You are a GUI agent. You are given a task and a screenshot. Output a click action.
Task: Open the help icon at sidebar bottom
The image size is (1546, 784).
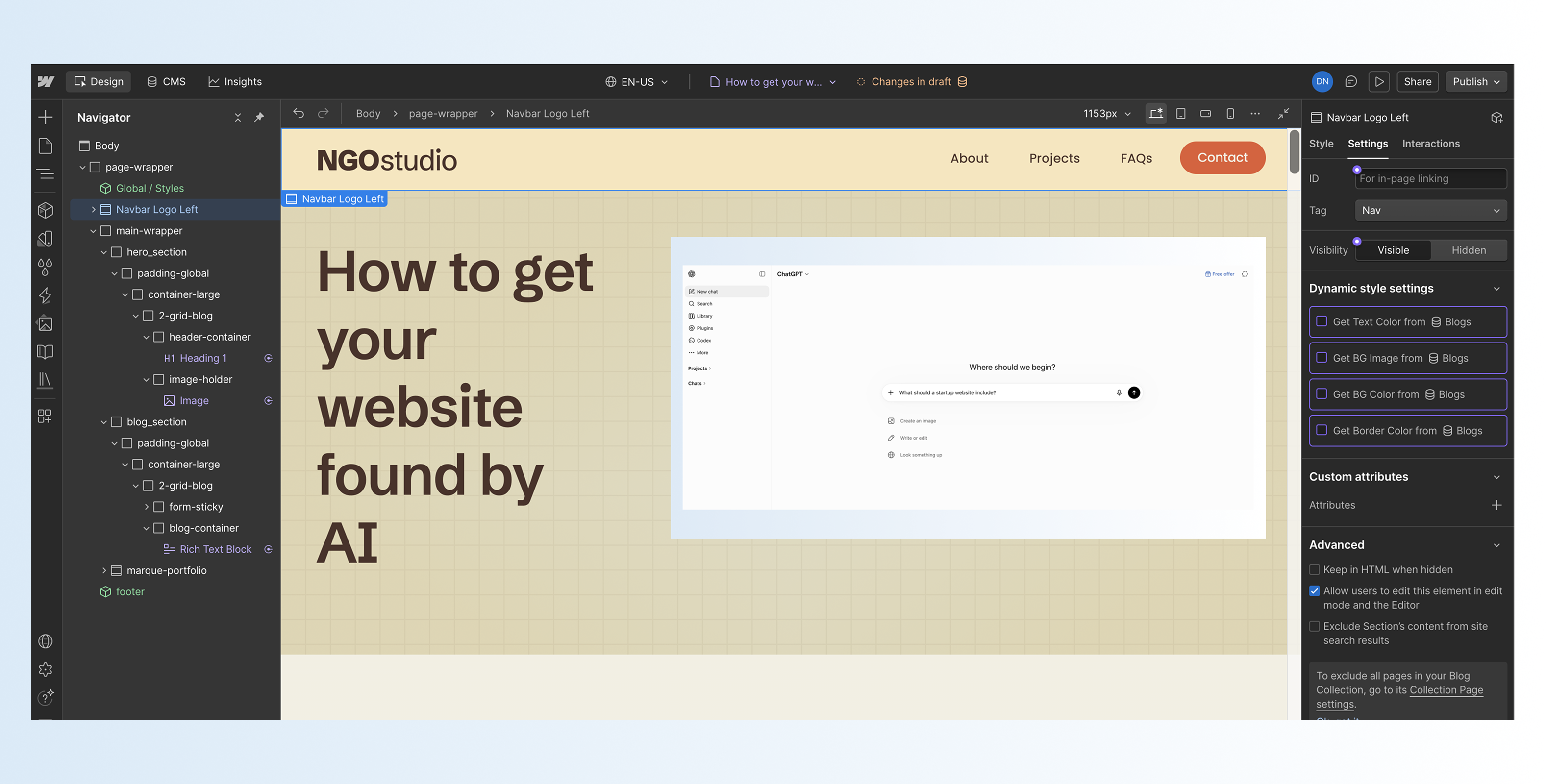pyautogui.click(x=46, y=697)
